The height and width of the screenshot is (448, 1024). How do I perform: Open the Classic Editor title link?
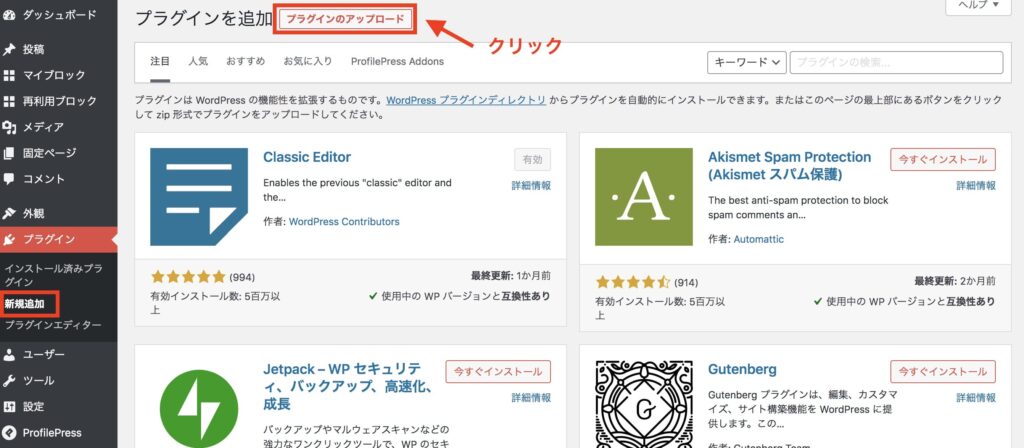[307, 157]
